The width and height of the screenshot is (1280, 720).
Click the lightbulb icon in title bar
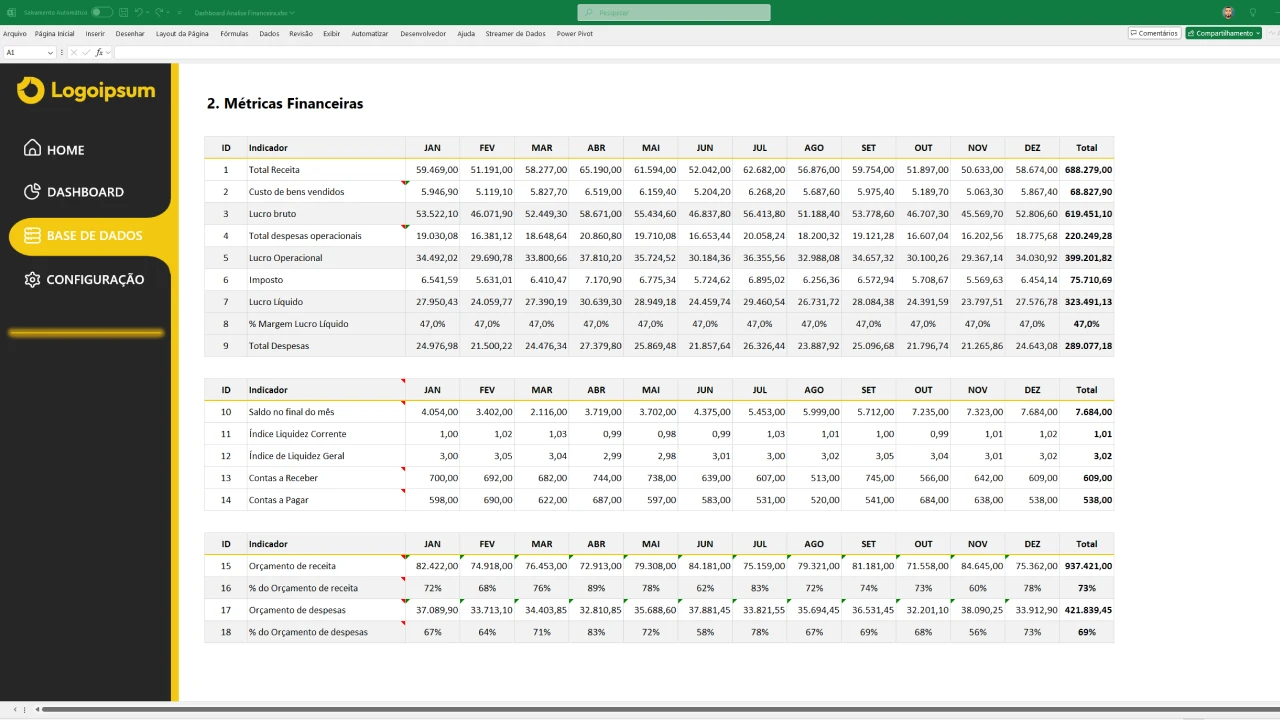tap(1253, 12)
